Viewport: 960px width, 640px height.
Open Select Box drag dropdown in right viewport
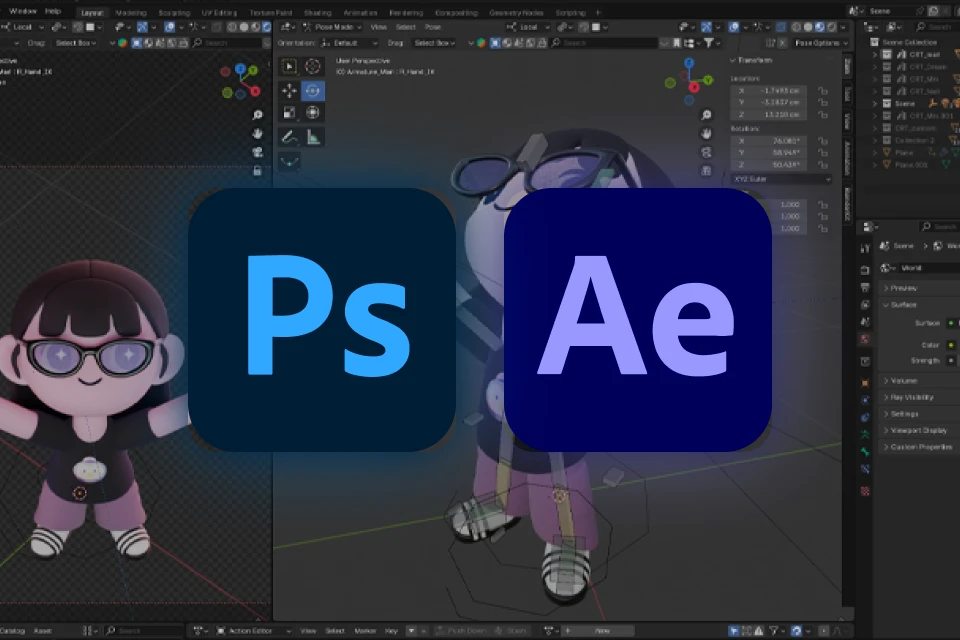[x=435, y=43]
